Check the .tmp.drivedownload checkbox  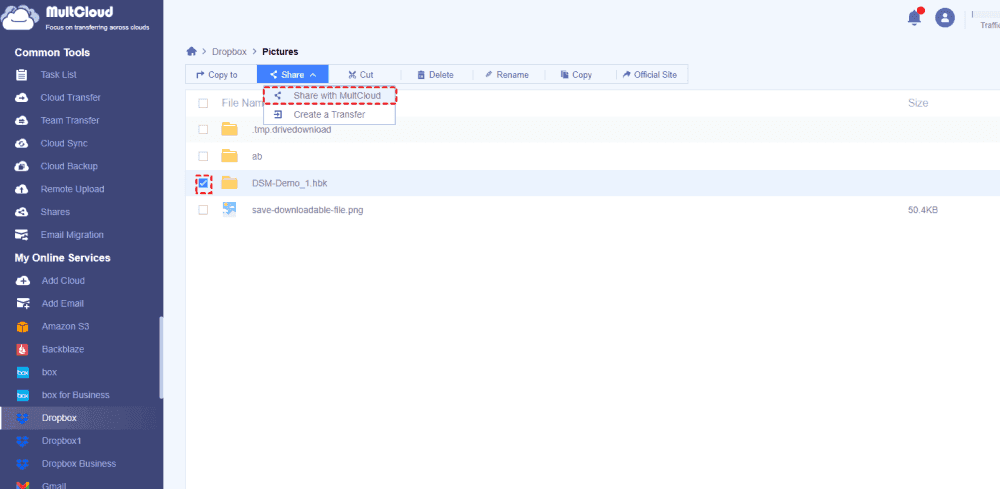[203, 129]
